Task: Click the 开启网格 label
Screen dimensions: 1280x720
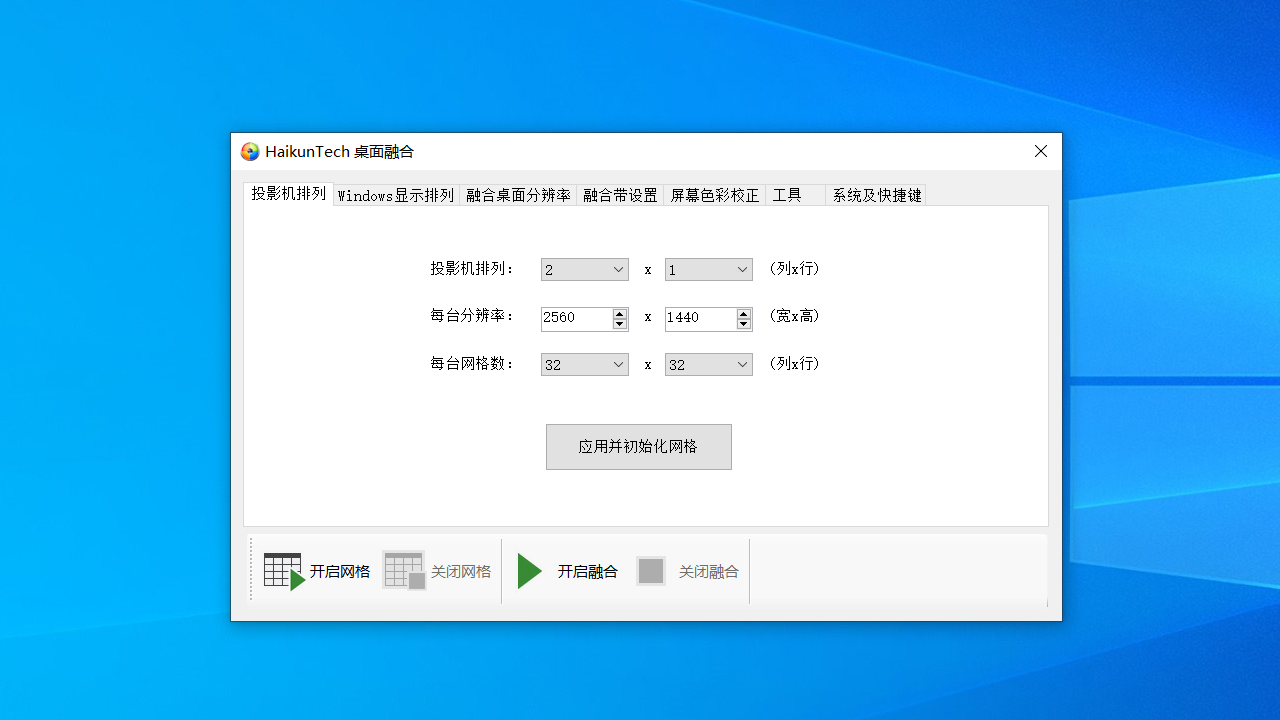Action: coord(340,572)
